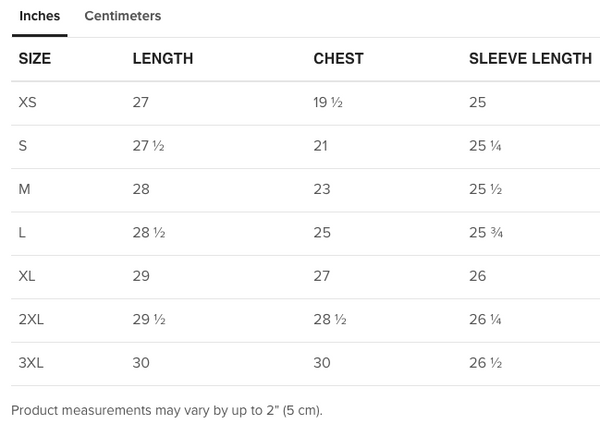The width and height of the screenshot is (600, 436).
Task: Click the CHEST column header
Action: pyautogui.click(x=338, y=59)
